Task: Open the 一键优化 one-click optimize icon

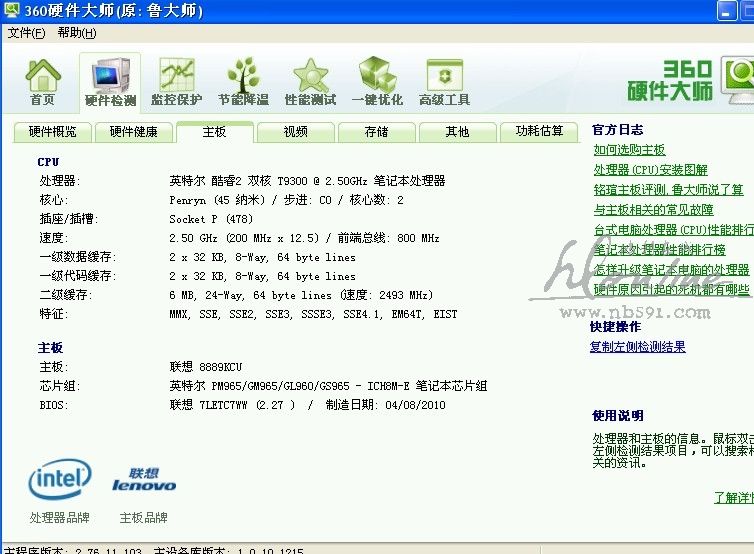Action: [x=377, y=82]
